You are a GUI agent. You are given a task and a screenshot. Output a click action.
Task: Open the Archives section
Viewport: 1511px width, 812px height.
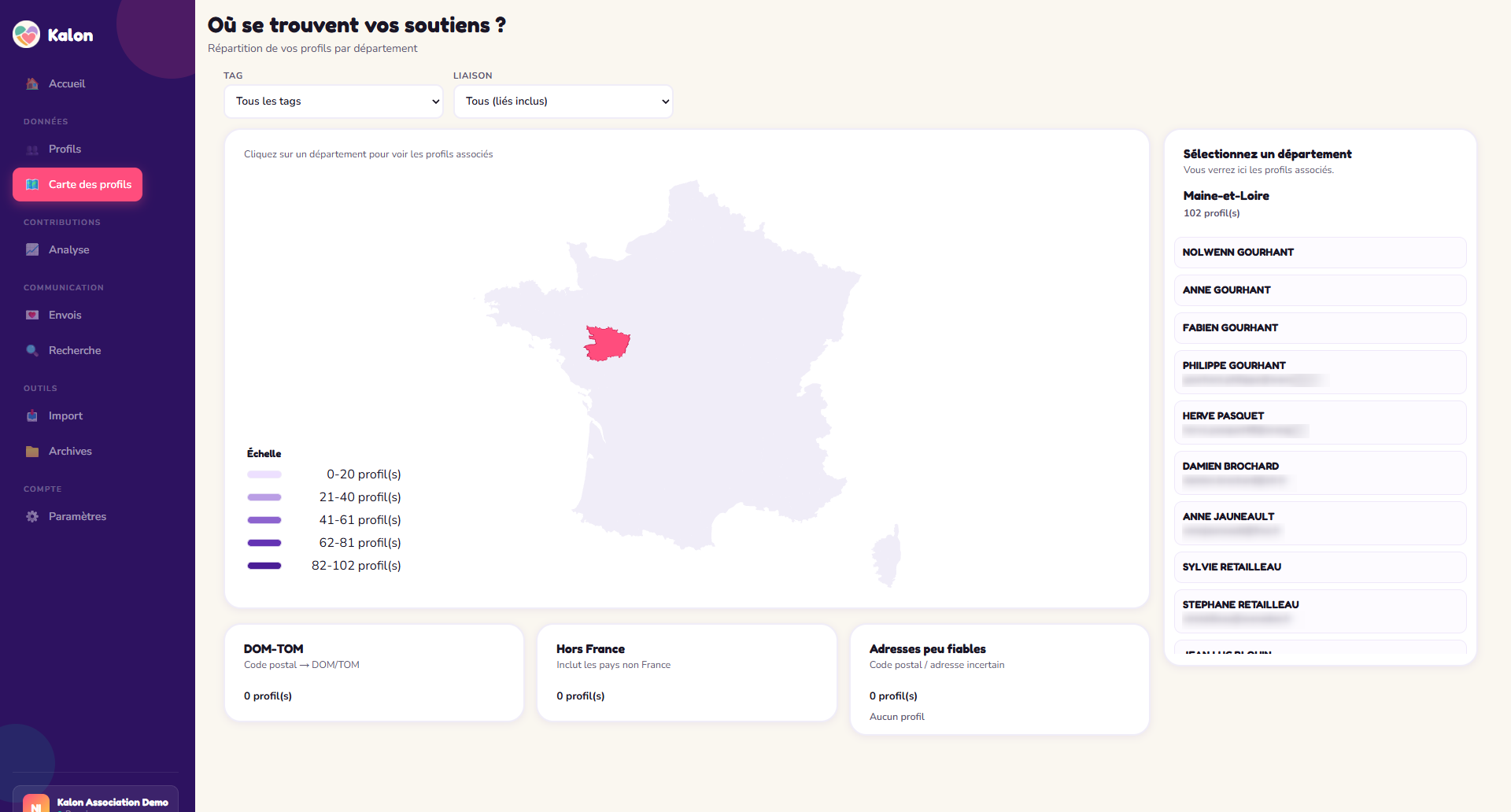pos(78,451)
